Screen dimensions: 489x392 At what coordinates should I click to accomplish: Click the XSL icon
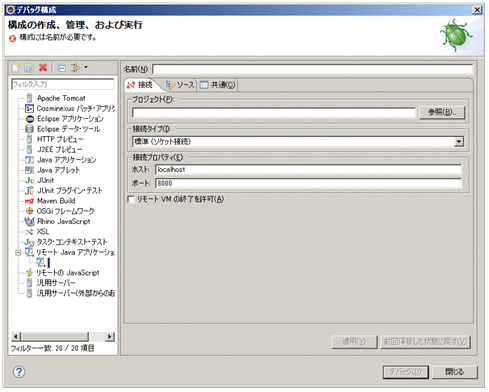(30, 232)
